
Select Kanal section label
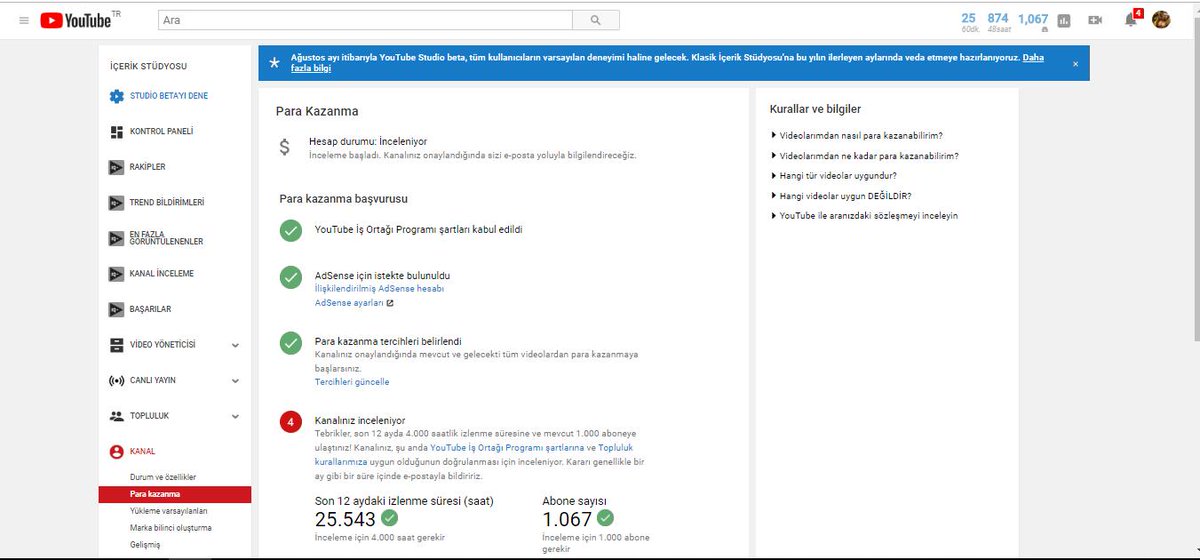[143, 451]
